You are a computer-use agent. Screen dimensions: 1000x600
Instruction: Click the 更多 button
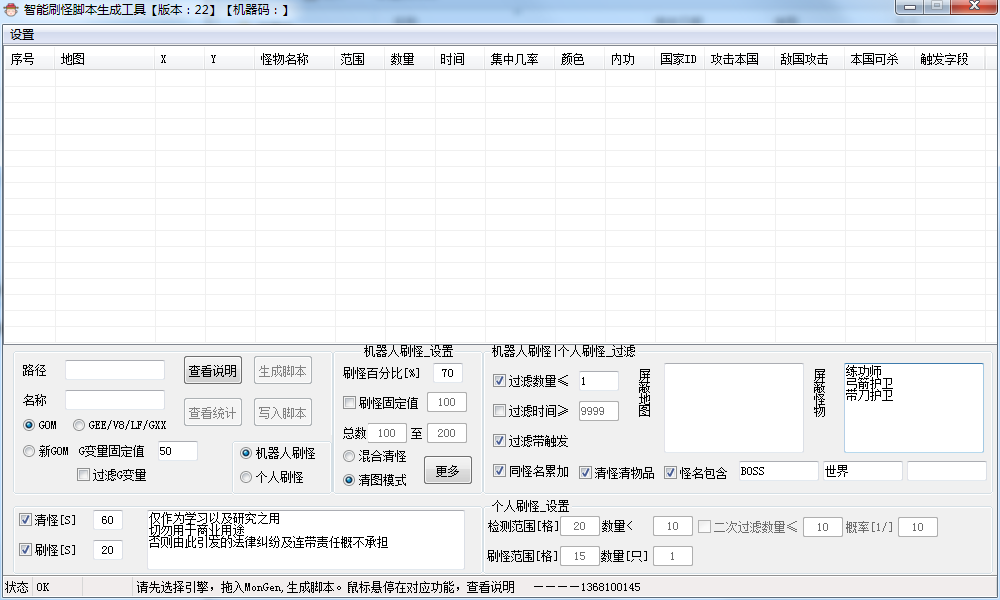(448, 471)
